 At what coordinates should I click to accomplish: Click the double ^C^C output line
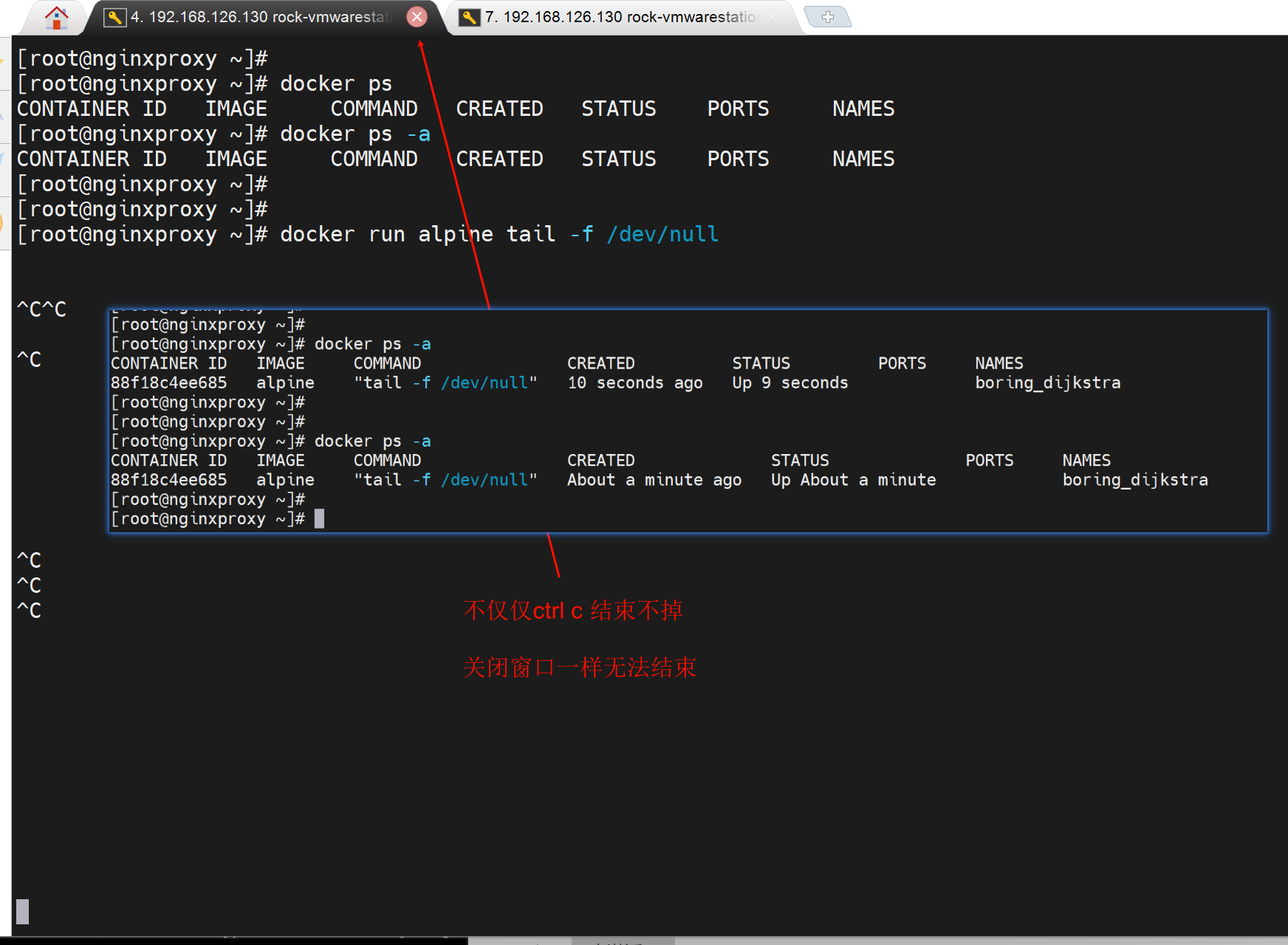coord(41,309)
